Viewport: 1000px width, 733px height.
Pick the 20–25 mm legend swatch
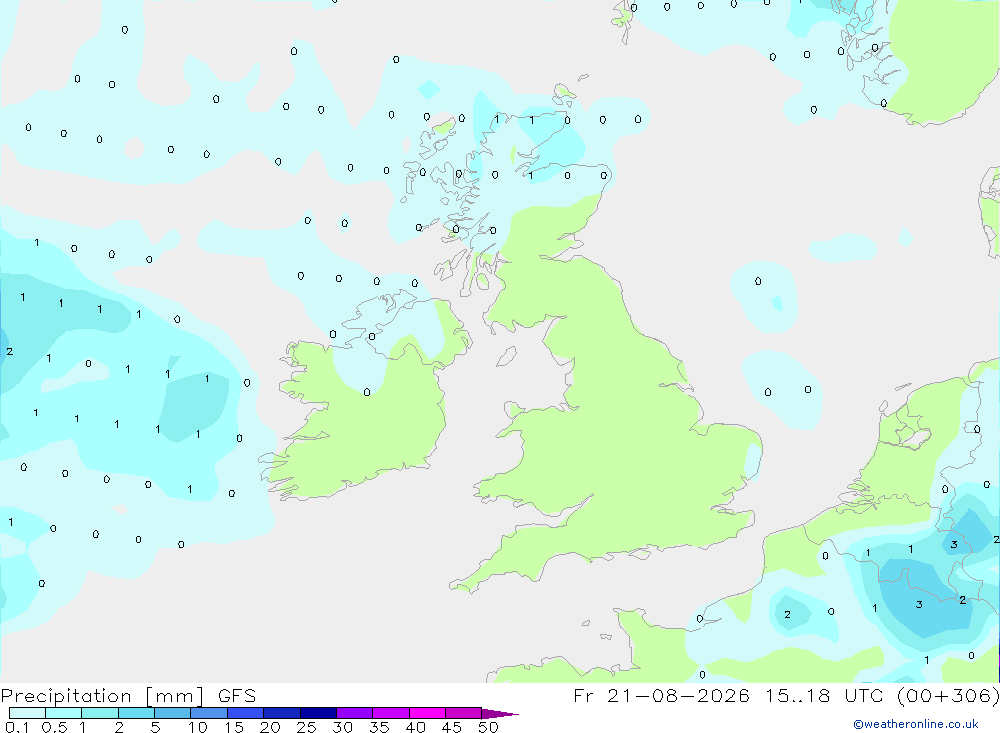point(282,713)
